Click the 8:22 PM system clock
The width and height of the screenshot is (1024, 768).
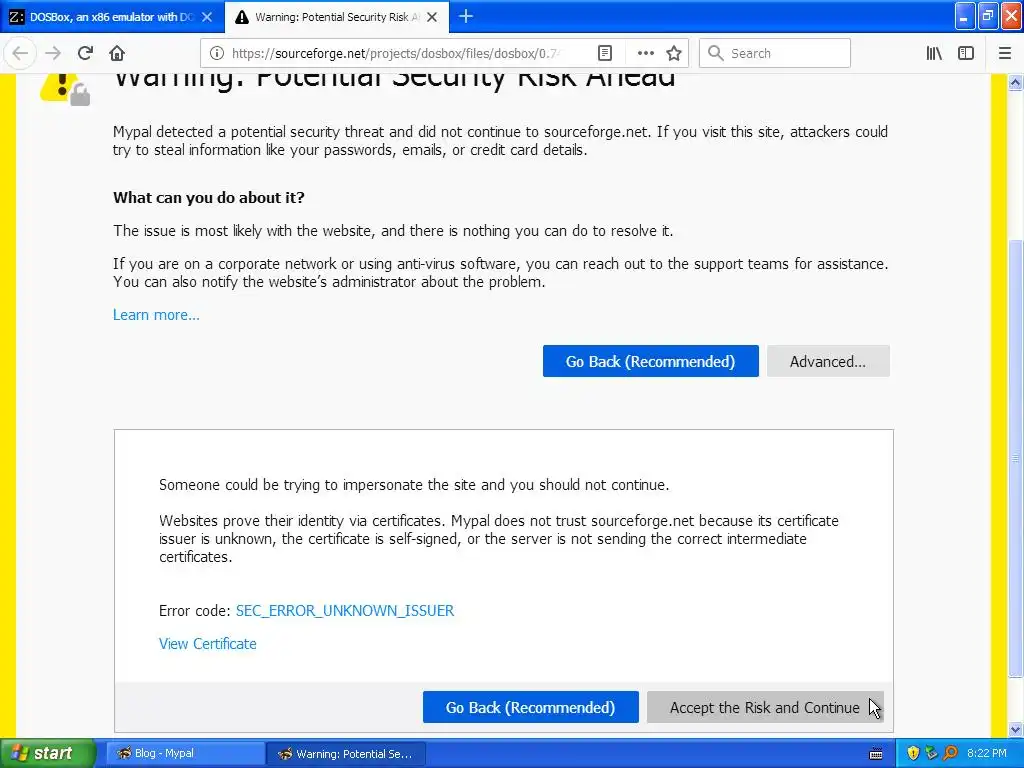(x=987, y=754)
